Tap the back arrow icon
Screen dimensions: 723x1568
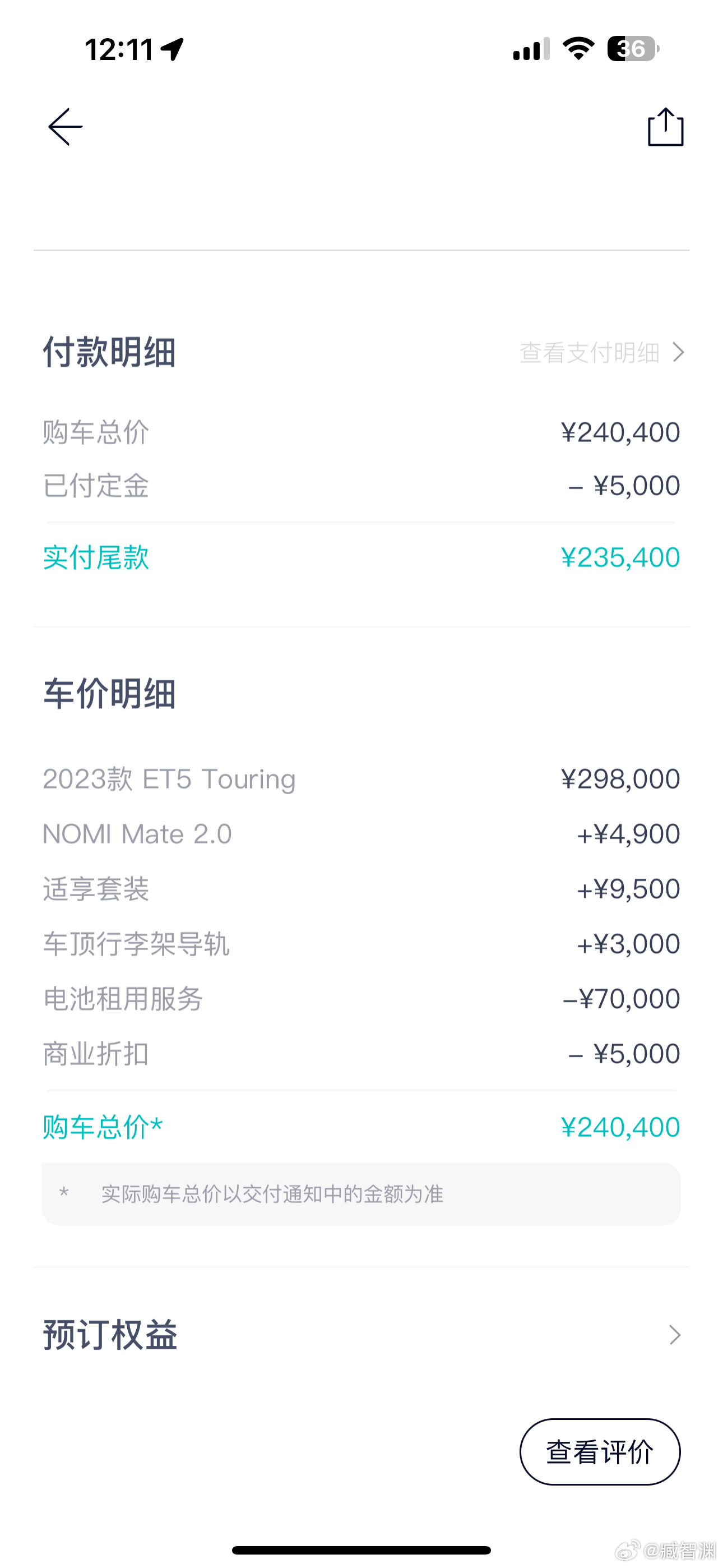[x=65, y=127]
